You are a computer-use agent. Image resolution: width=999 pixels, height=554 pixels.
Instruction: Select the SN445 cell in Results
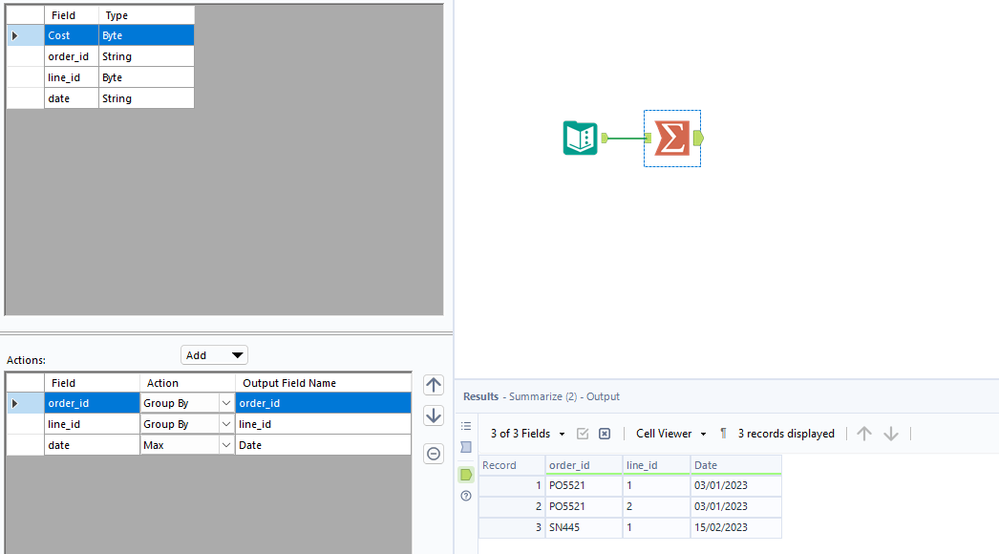[584, 527]
